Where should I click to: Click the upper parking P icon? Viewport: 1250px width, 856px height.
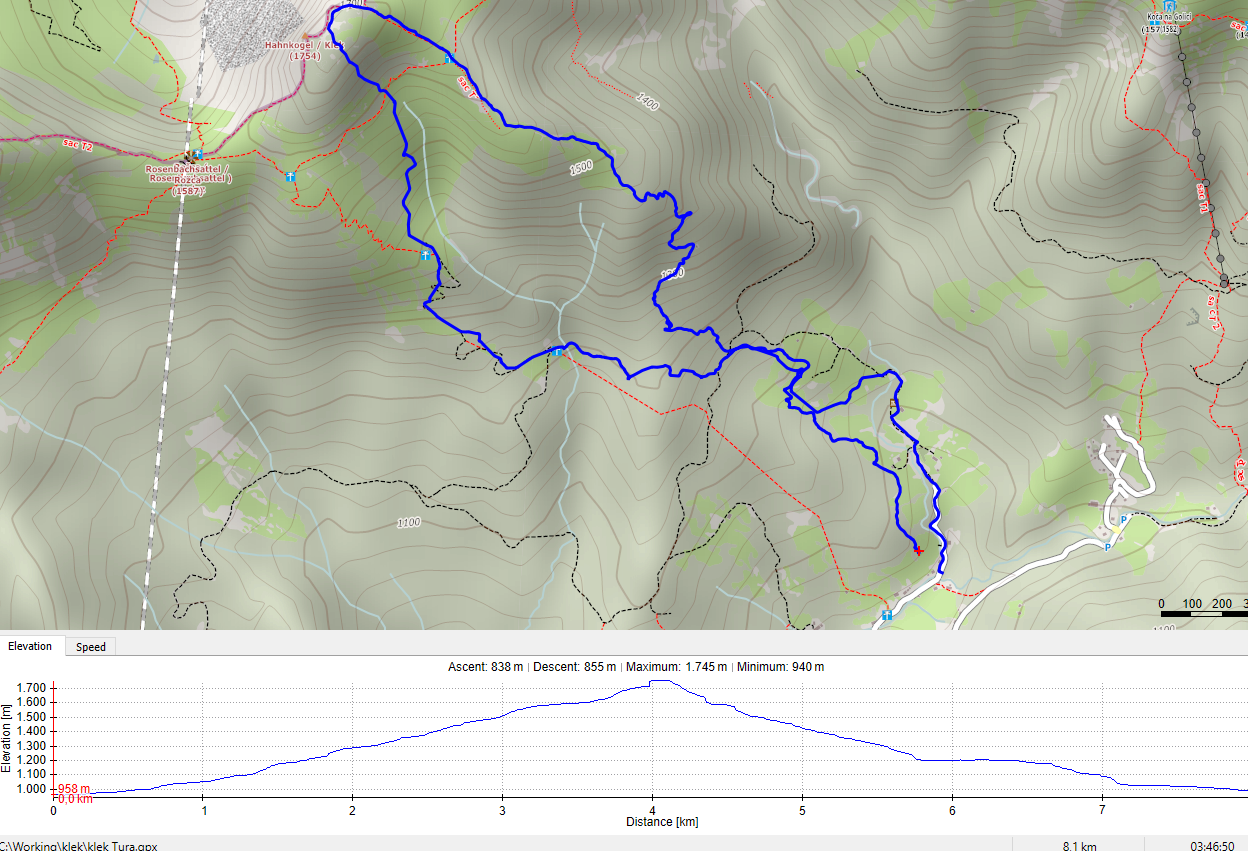(x=1123, y=520)
